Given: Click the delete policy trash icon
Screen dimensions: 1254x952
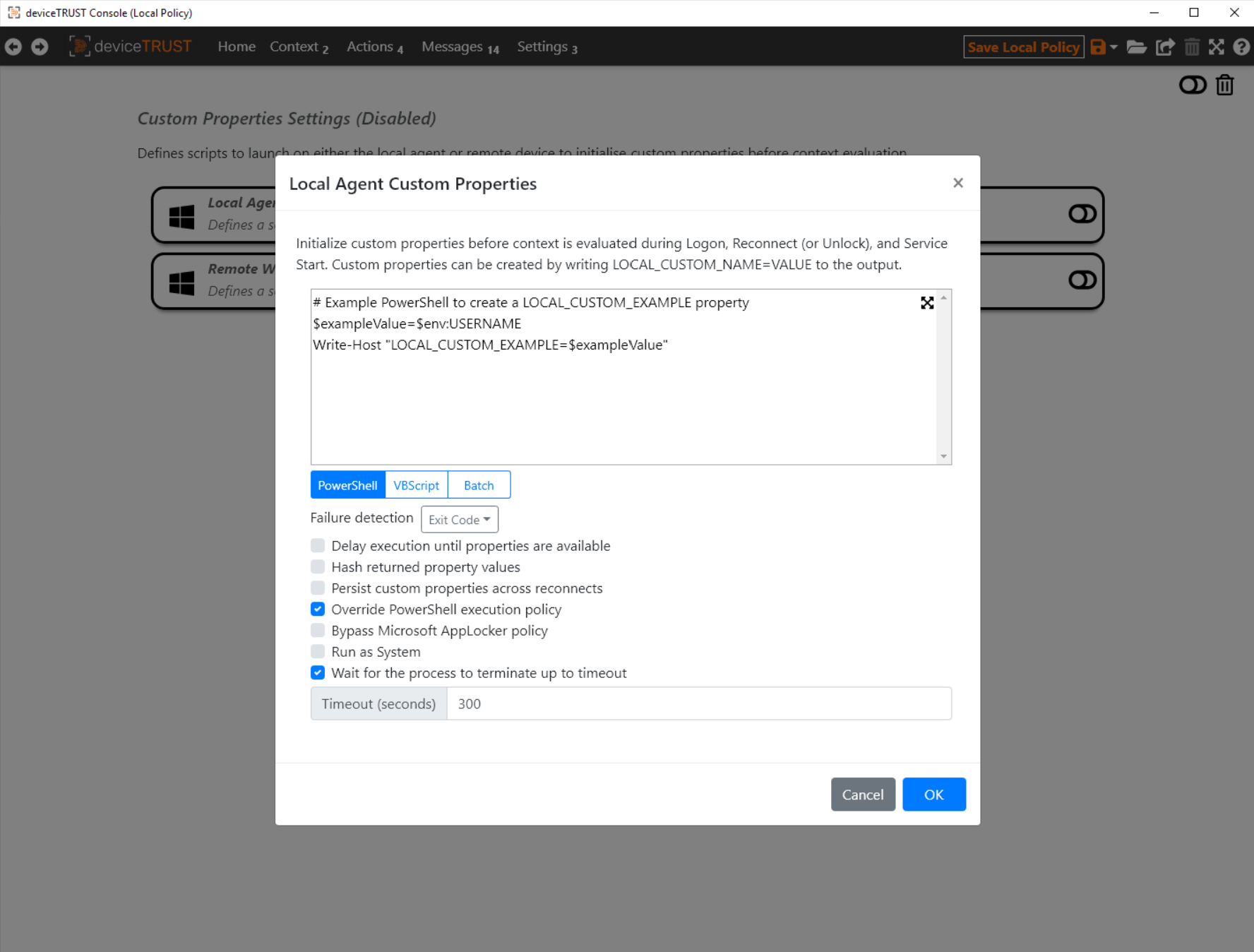Looking at the screenshot, I should tap(1193, 47).
